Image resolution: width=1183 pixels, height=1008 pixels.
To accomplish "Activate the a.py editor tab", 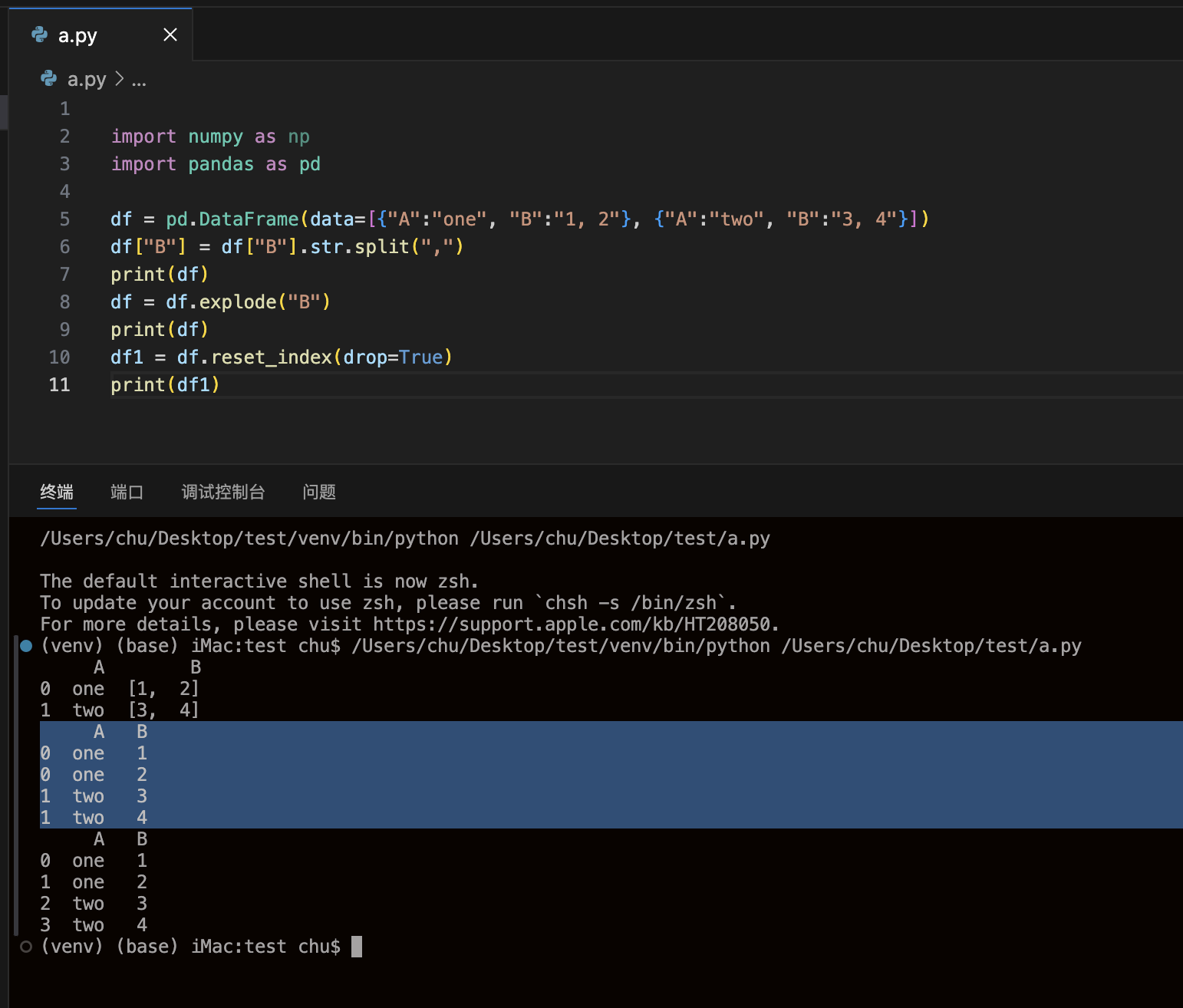I will pyautogui.click(x=77, y=35).
